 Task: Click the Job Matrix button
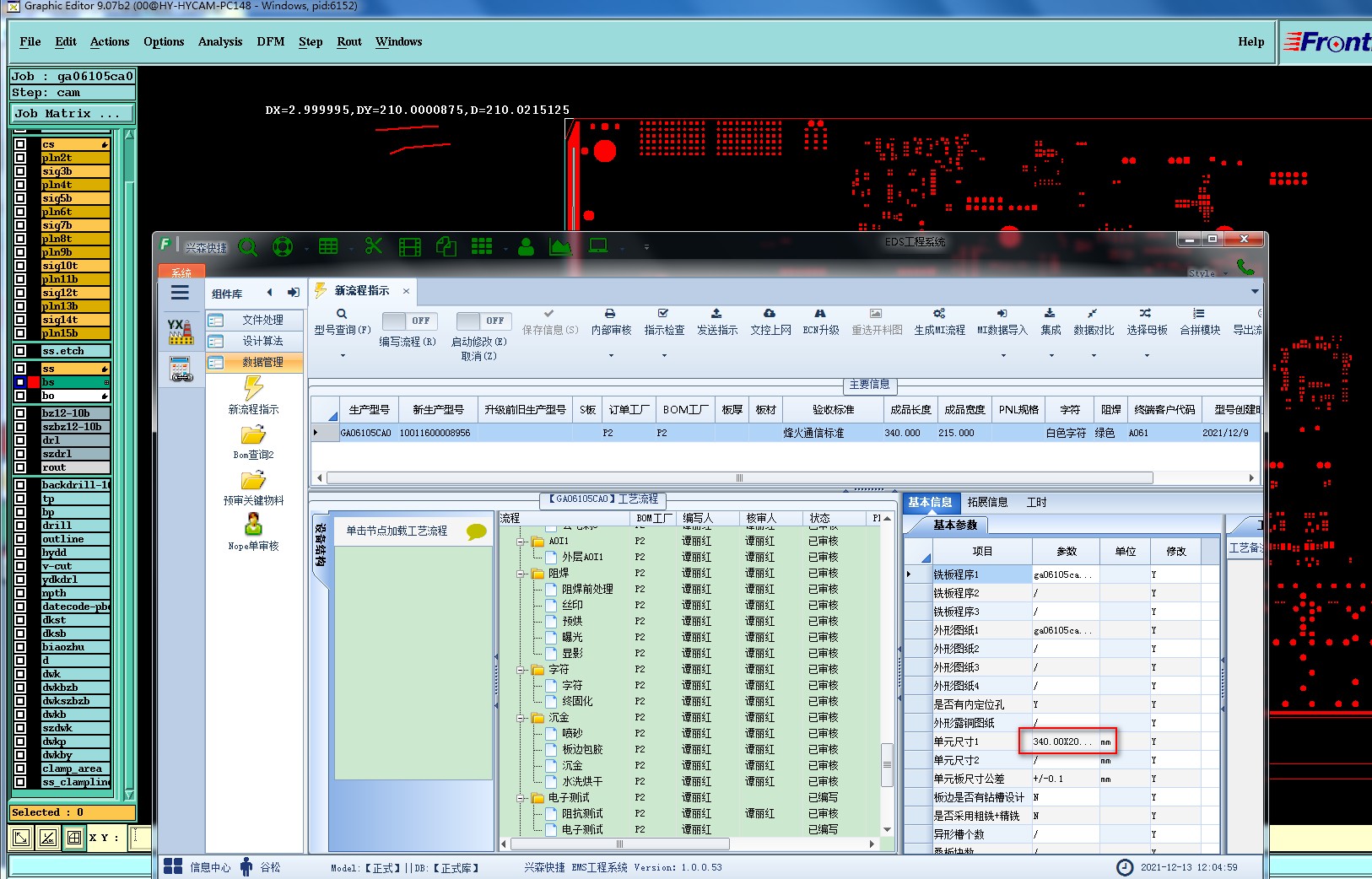coord(73,113)
